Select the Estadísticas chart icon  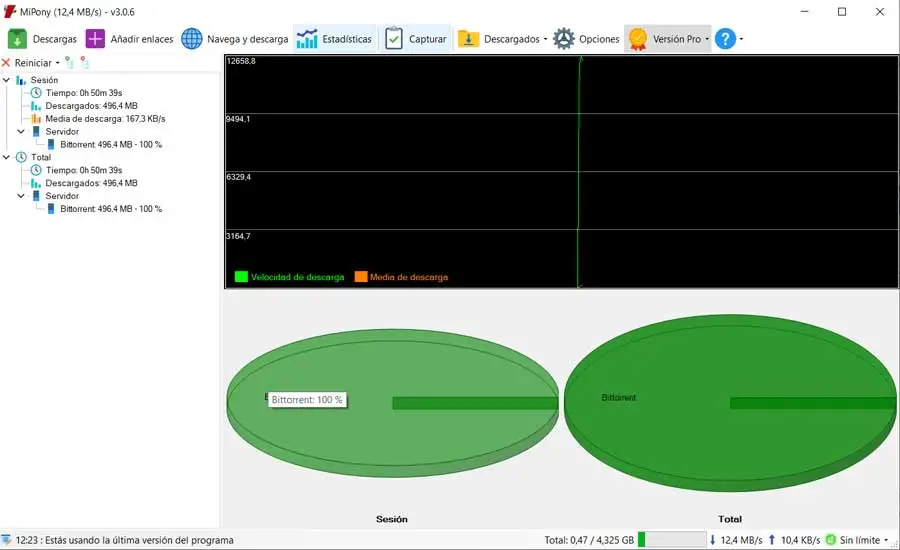307,39
